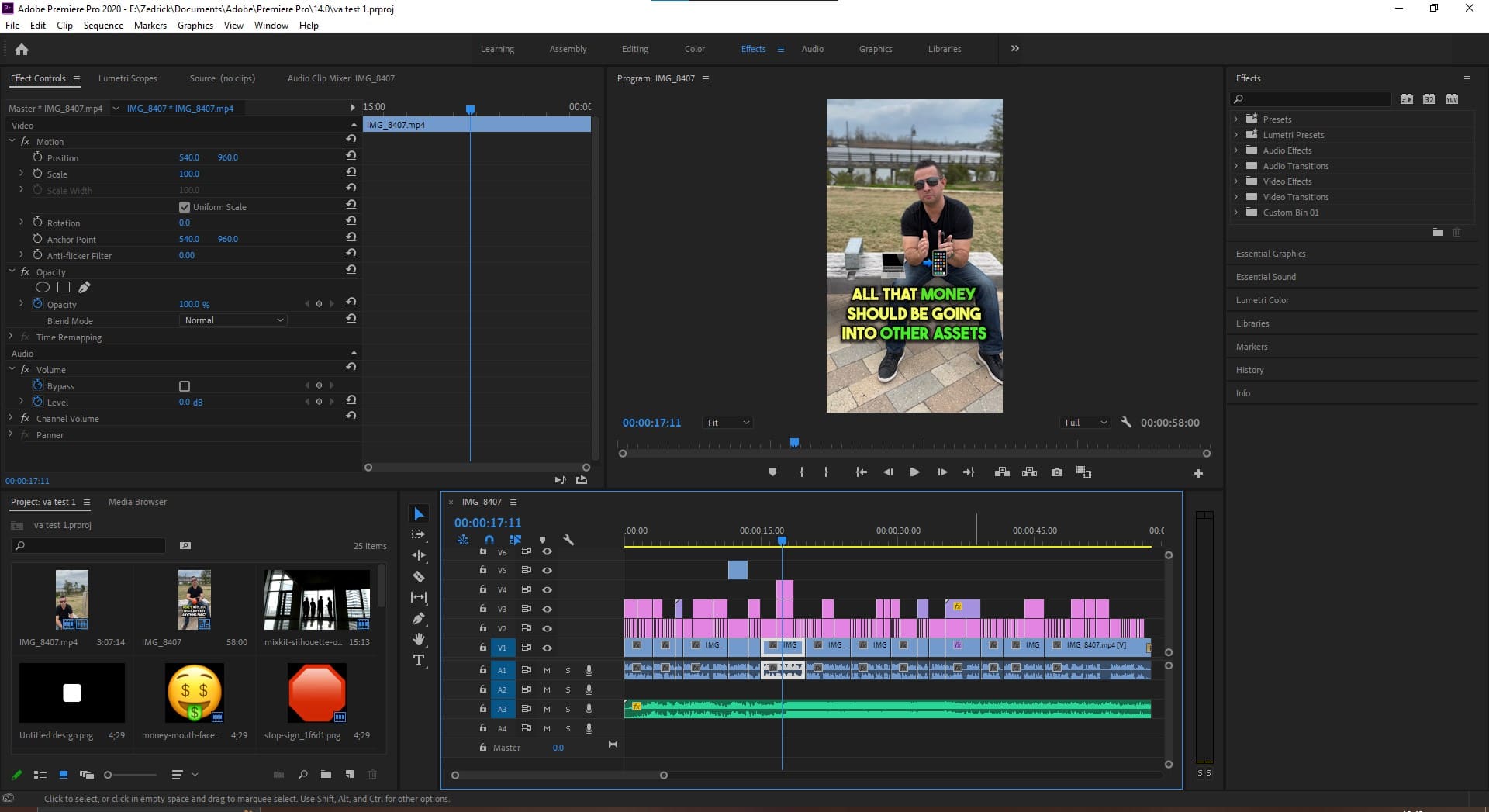Select the Hand tool

point(419,639)
